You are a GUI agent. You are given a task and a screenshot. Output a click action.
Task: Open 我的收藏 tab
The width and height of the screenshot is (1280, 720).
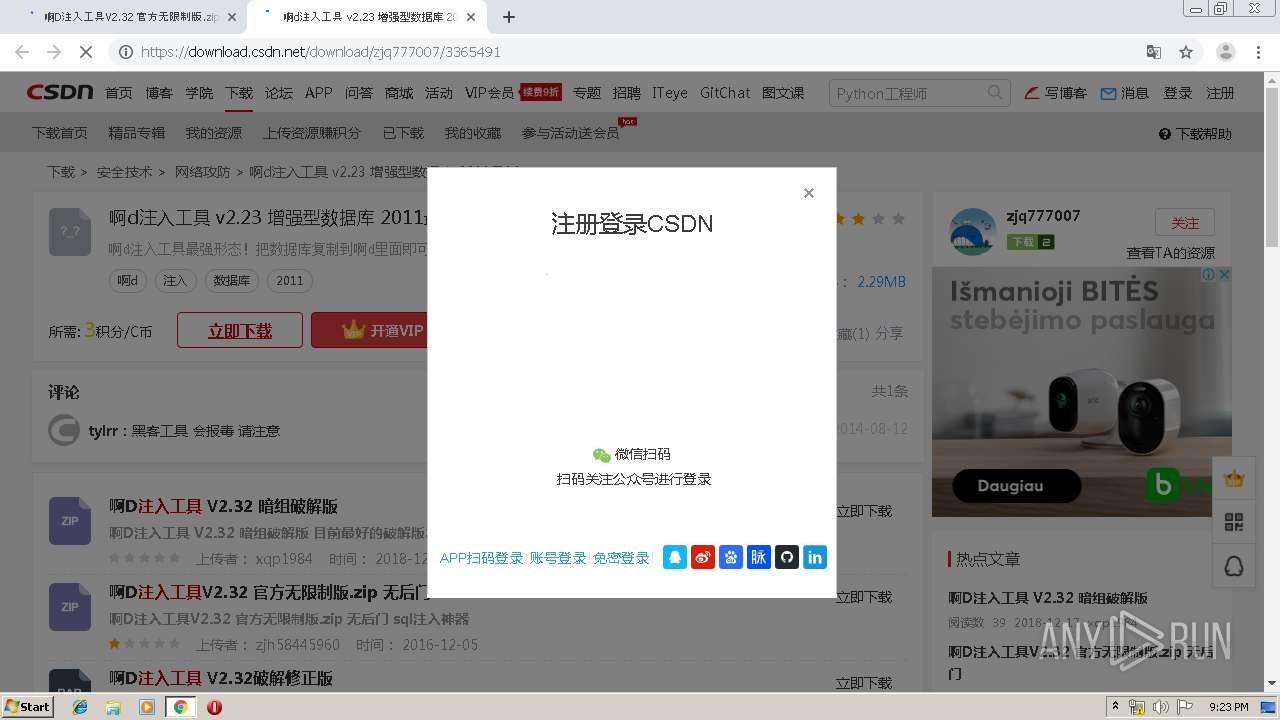pyautogui.click(x=473, y=133)
